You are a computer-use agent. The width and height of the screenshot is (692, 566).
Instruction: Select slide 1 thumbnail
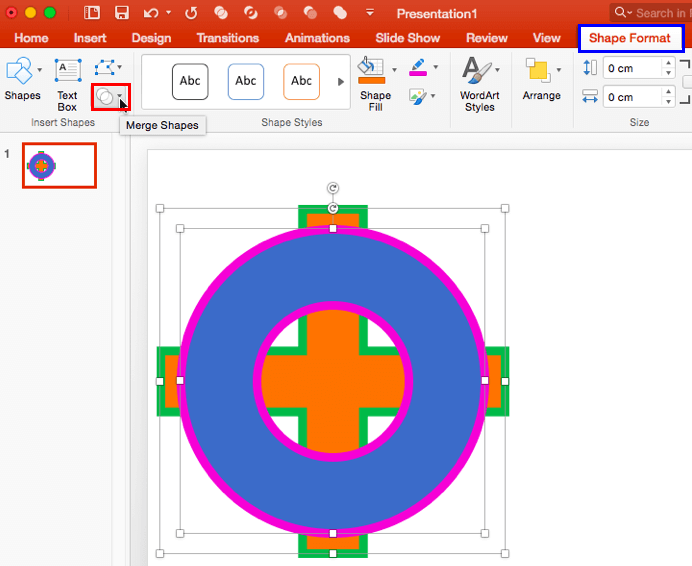[60, 166]
